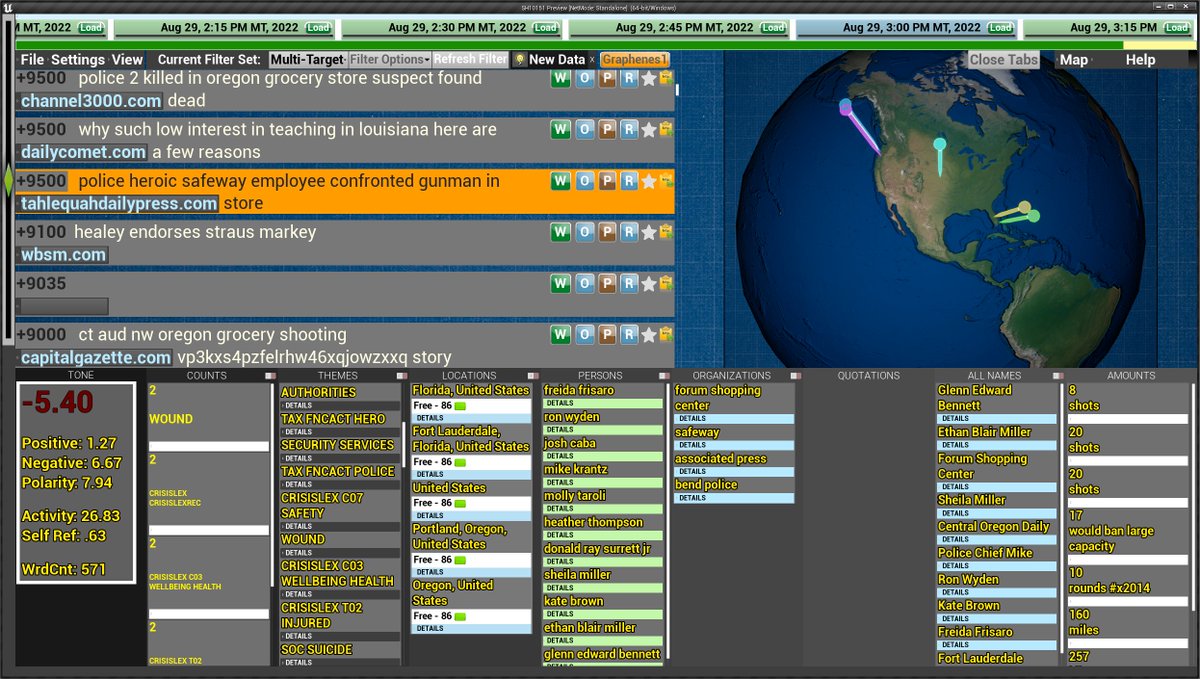Click the W icon on the dailycomet.com row
The height and width of the screenshot is (679, 1200).
(560, 129)
